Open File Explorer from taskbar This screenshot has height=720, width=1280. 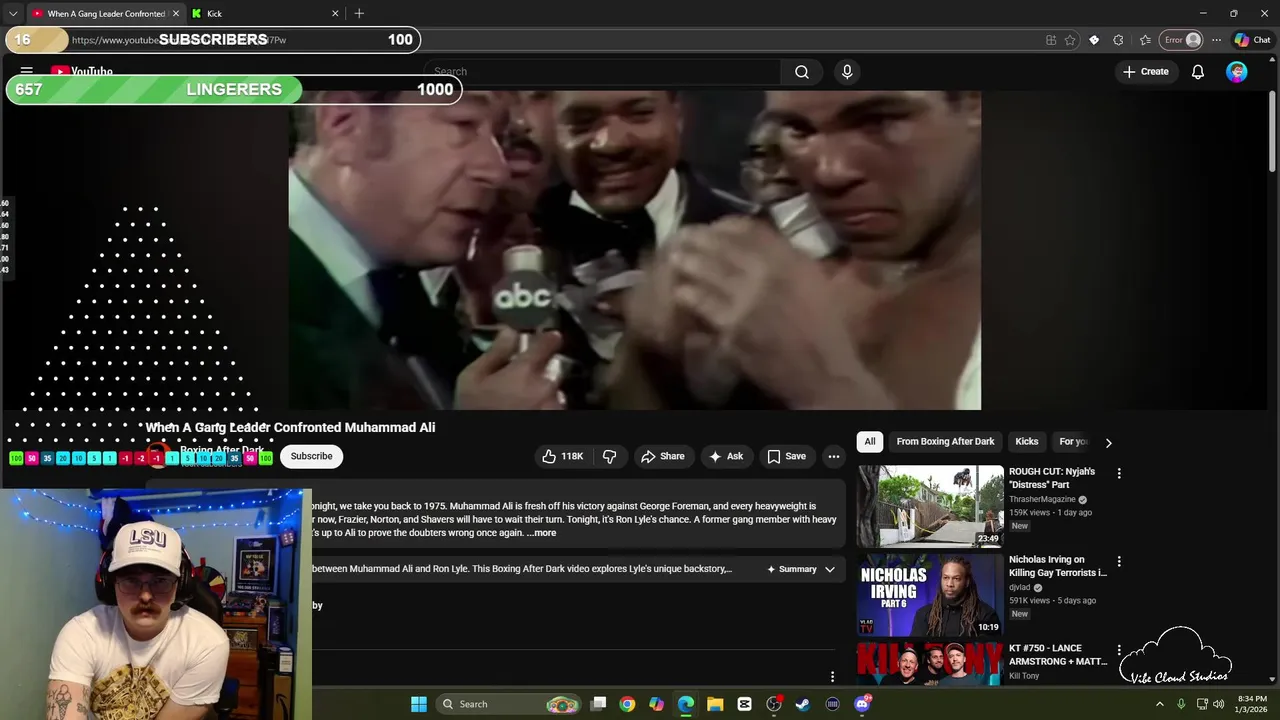(x=715, y=704)
